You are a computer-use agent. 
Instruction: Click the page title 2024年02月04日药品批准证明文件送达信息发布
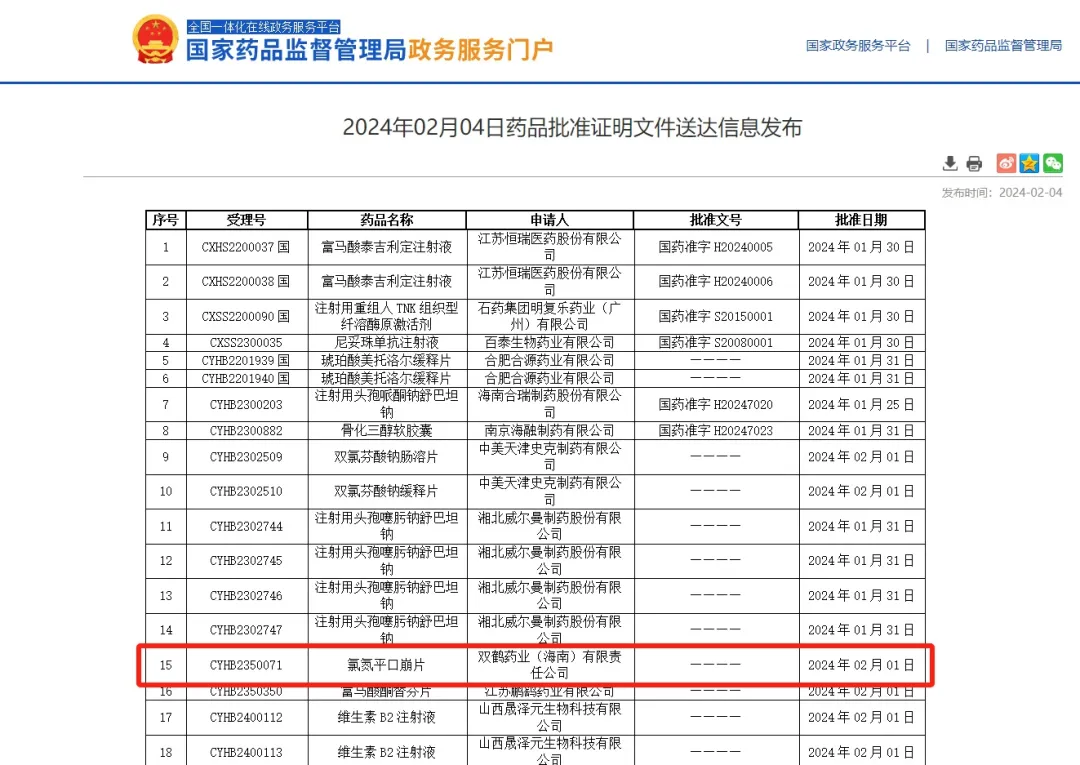click(x=572, y=127)
